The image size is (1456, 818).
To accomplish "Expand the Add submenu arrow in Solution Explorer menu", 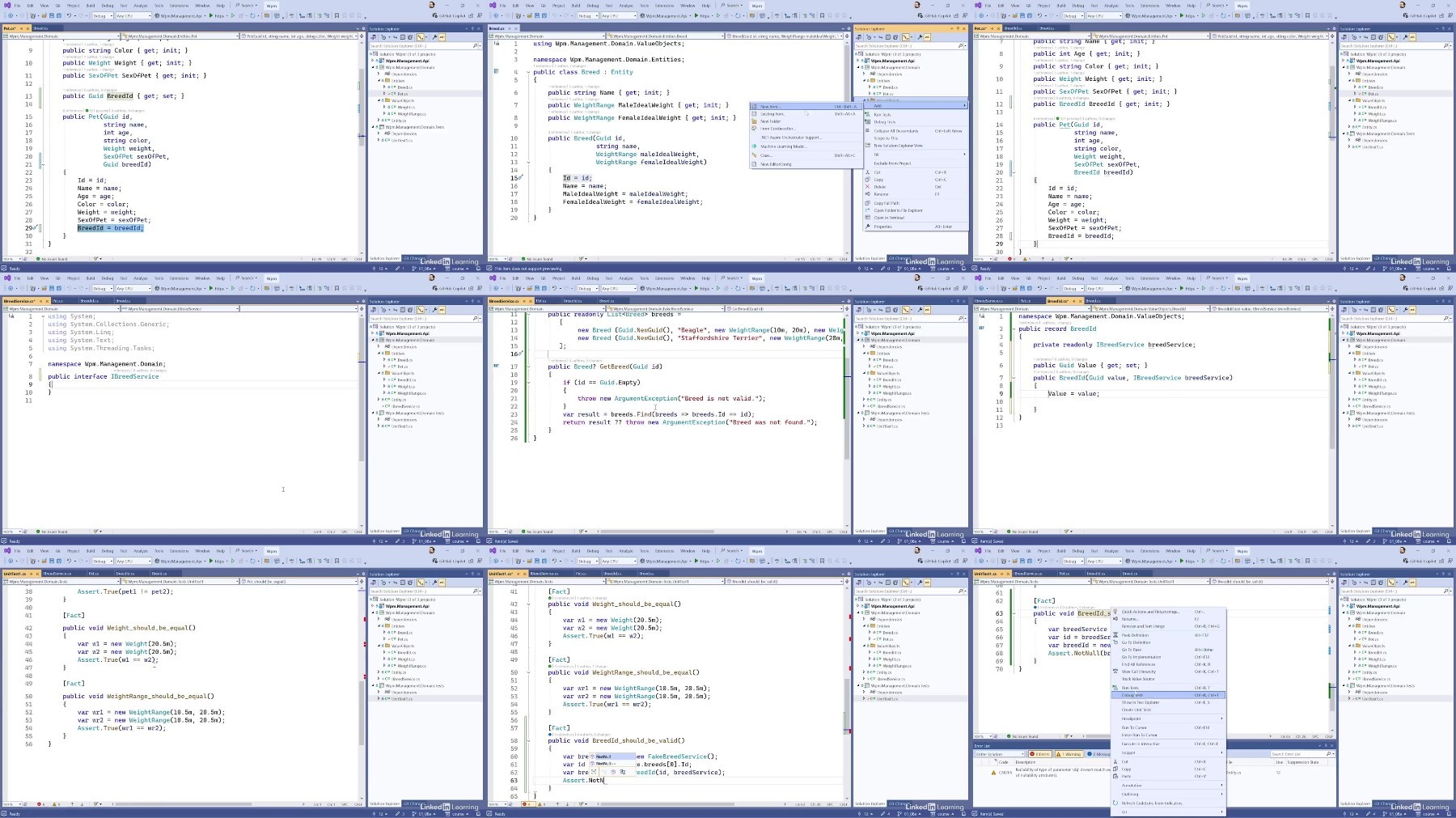I will coord(964,106).
